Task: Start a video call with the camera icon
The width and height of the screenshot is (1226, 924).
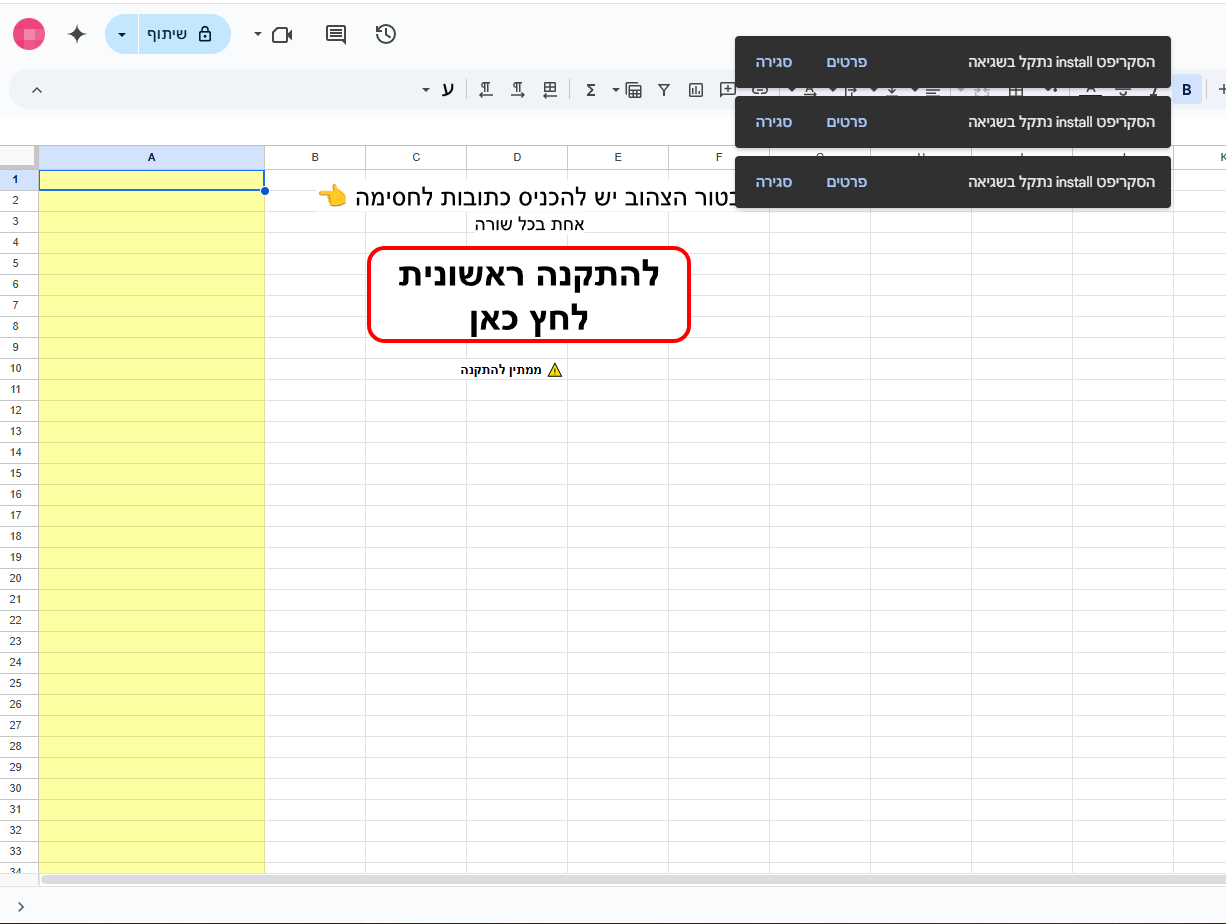Action: pos(282,35)
